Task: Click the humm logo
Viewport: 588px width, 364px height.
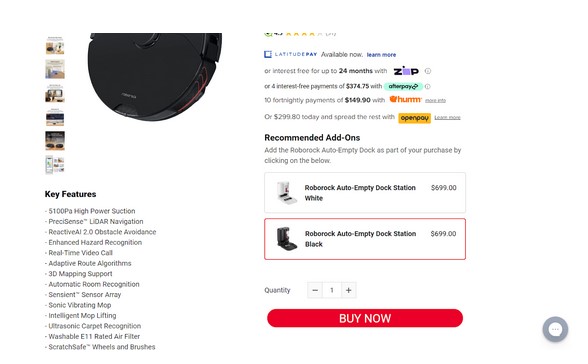Action: [405, 99]
